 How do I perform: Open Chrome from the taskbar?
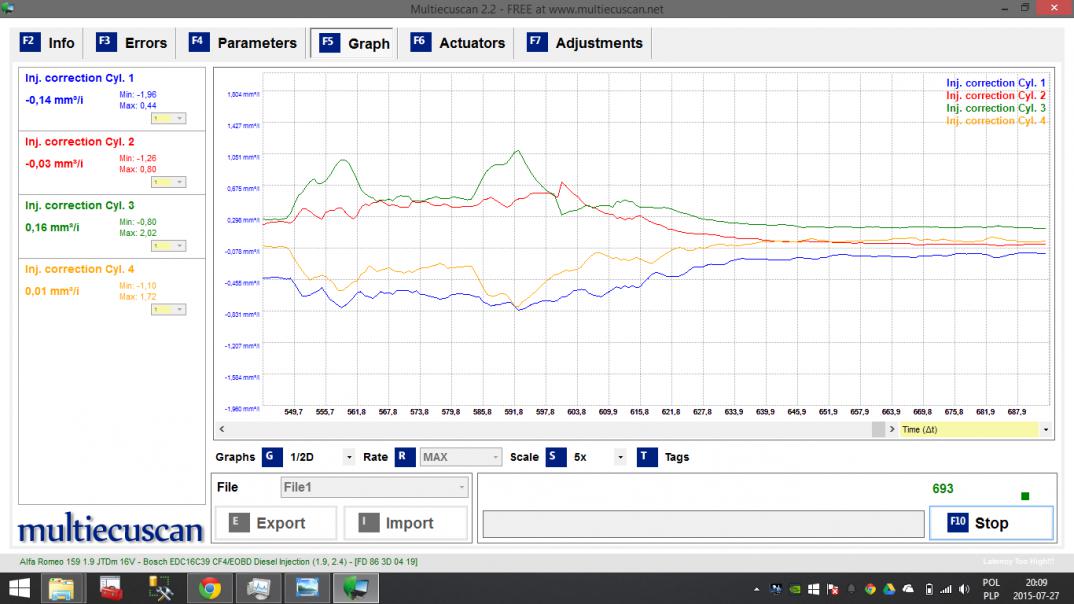[x=209, y=588]
